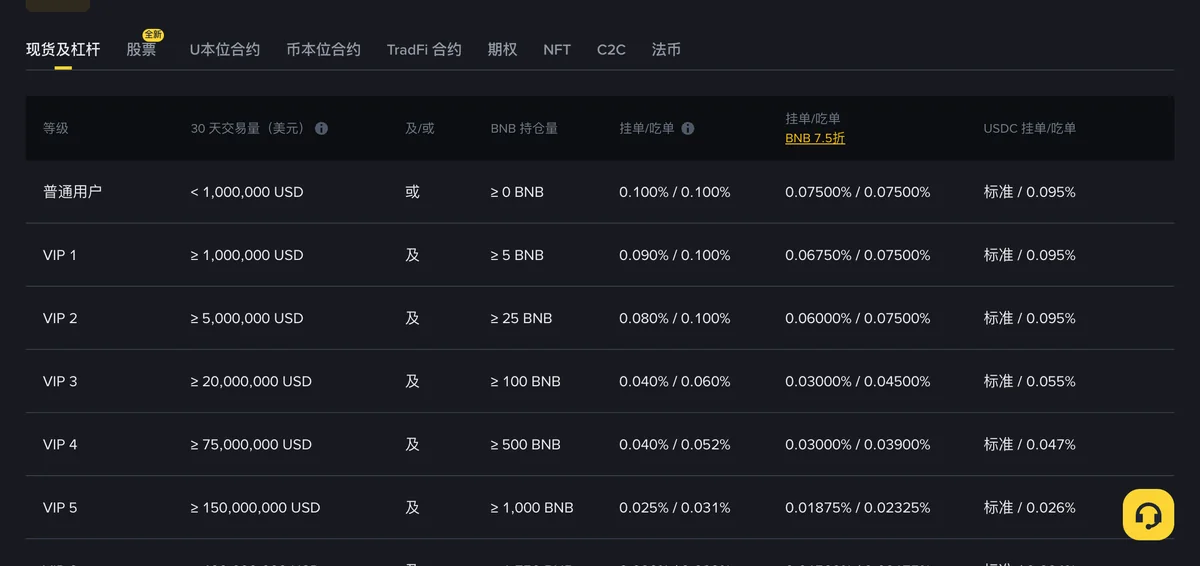
Task: Show info icon beside 挂单/吃单 header
Action: tap(688, 129)
